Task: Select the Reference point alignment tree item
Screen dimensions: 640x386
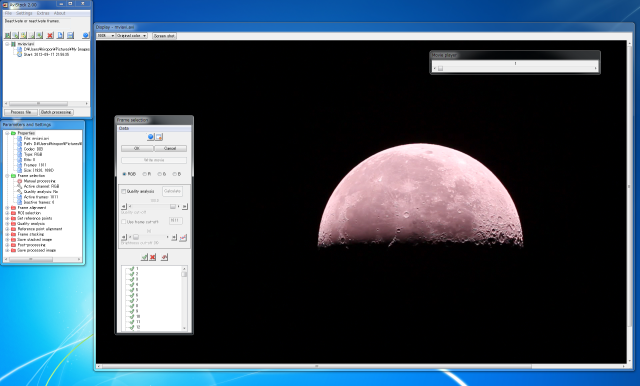Action: point(40,229)
